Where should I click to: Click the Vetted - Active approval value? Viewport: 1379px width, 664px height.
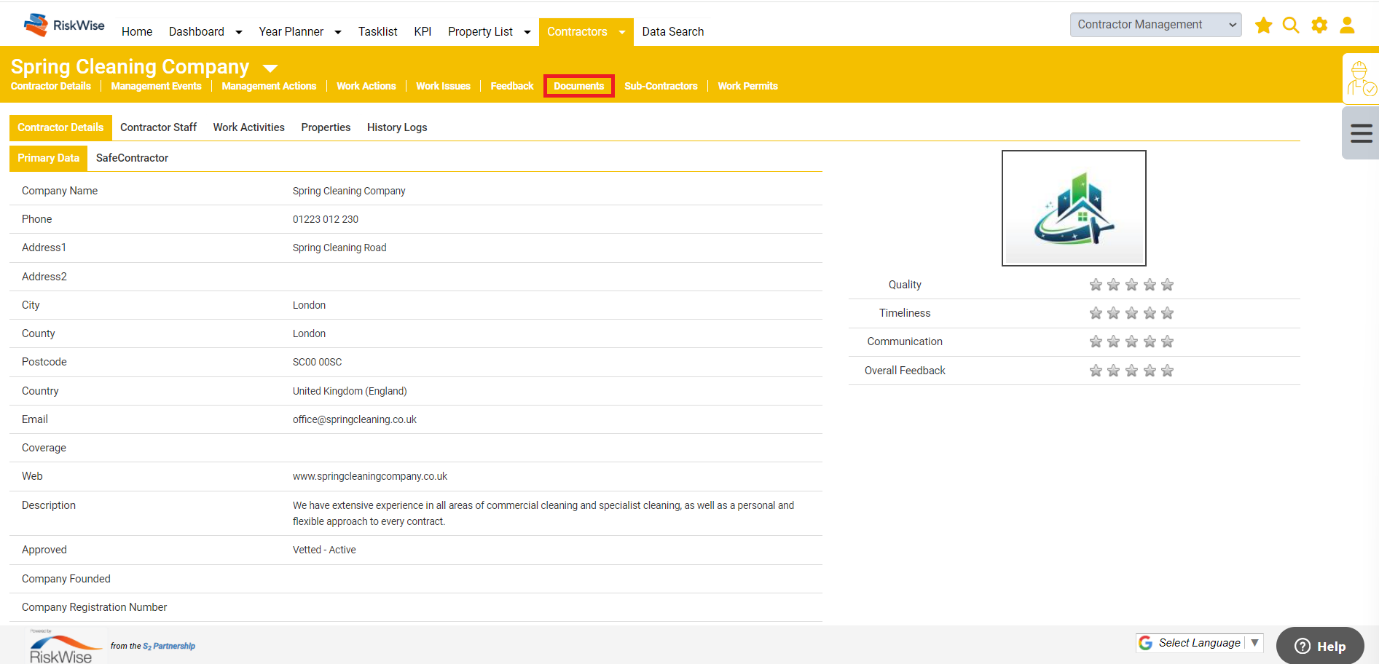pos(324,550)
